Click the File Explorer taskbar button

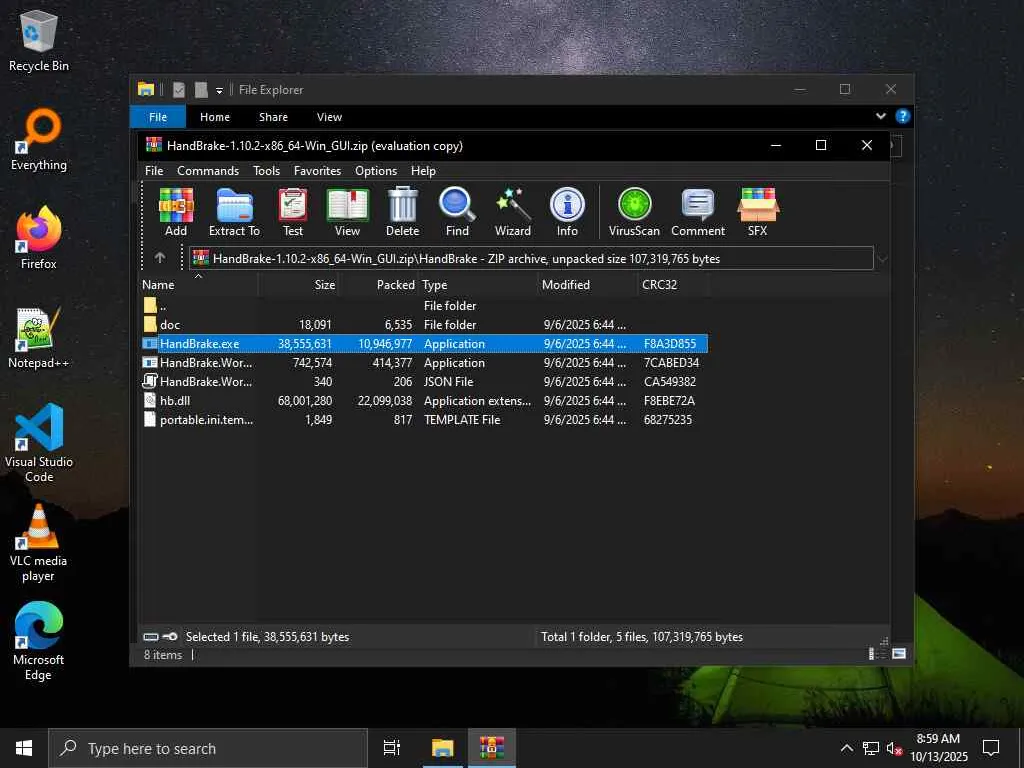[443, 748]
